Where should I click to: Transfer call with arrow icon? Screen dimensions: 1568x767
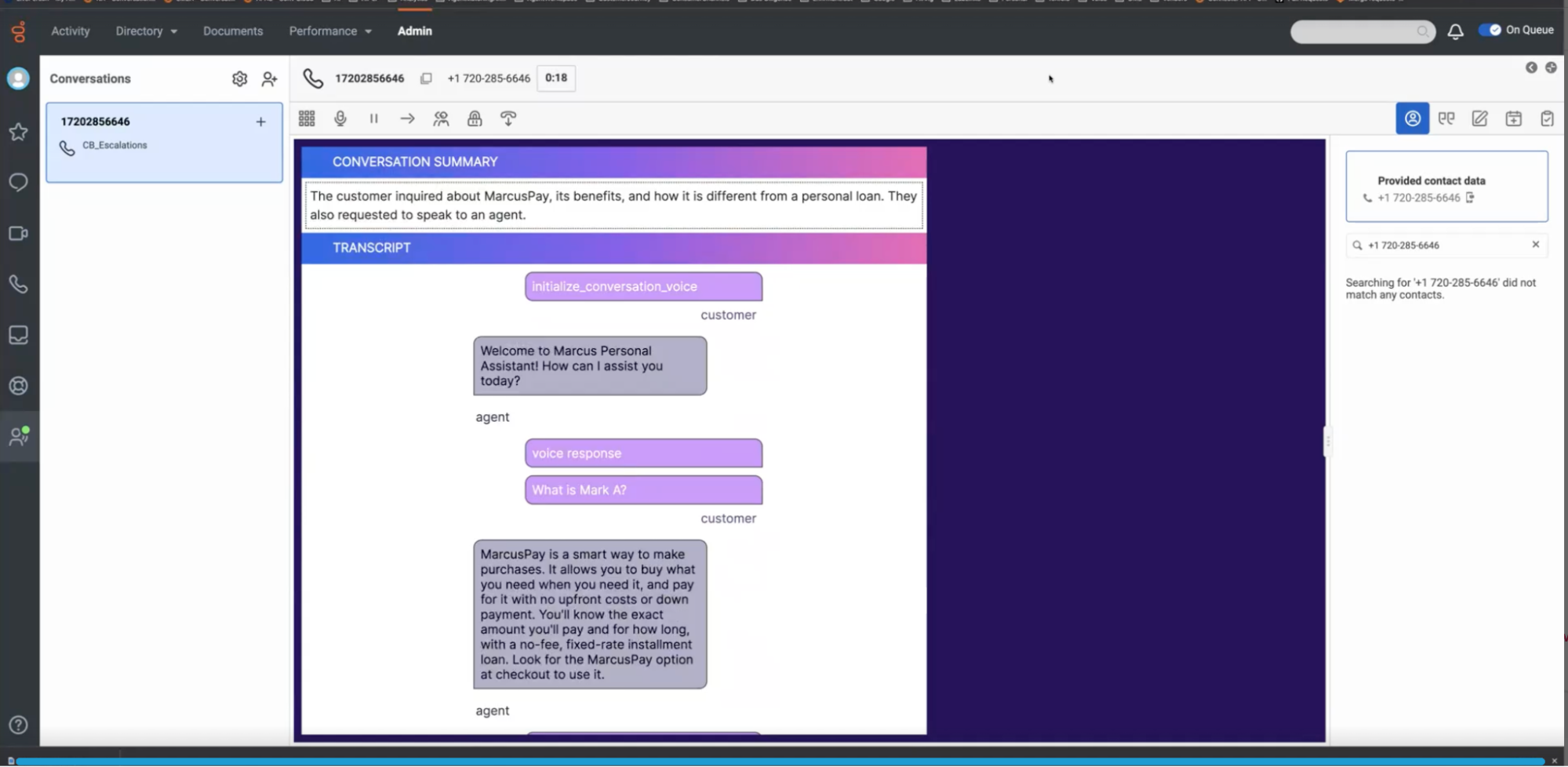pos(407,118)
